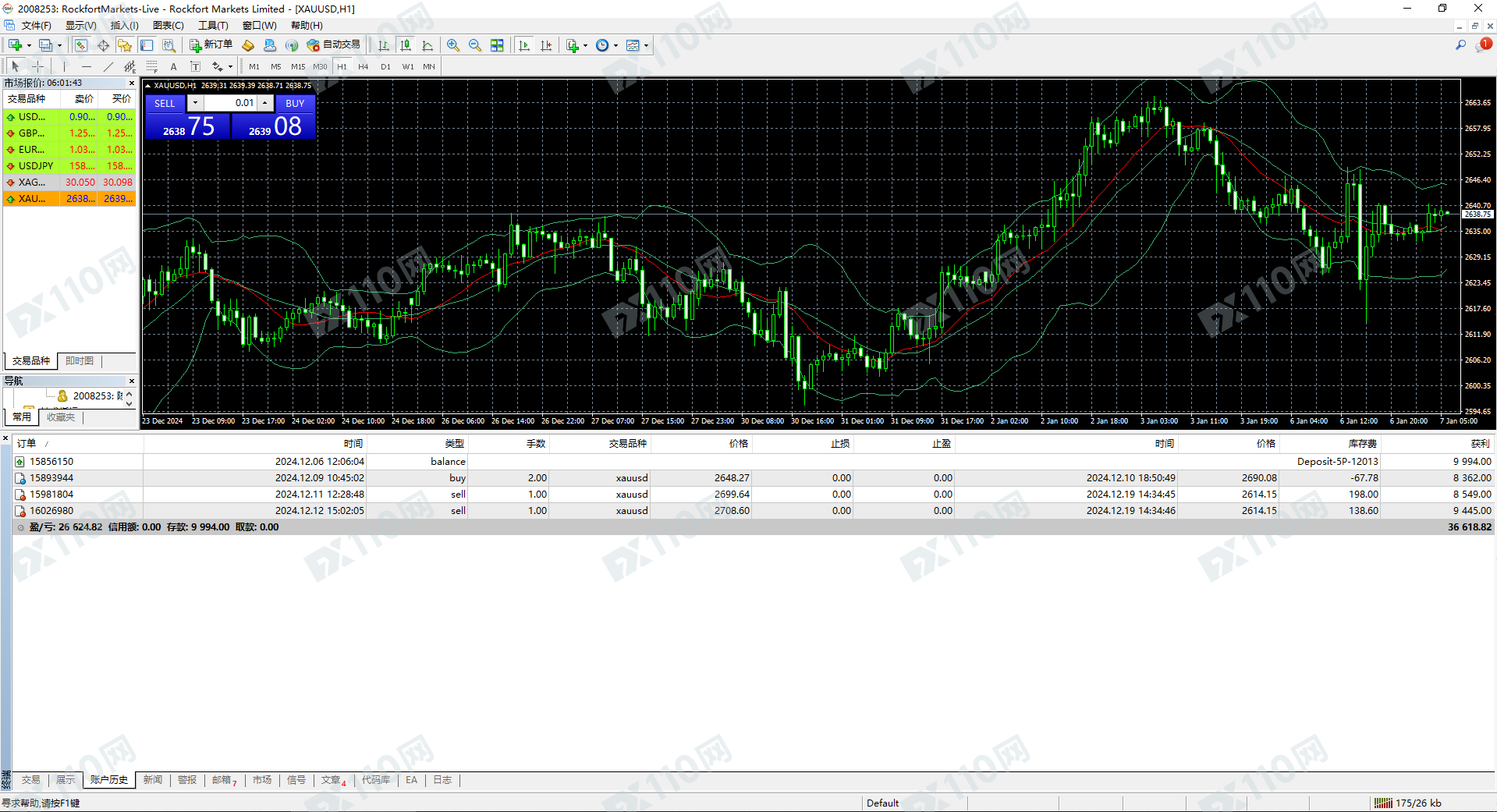Select the Cursor arrow tool
The height and width of the screenshot is (812, 1497).
pos(15,66)
